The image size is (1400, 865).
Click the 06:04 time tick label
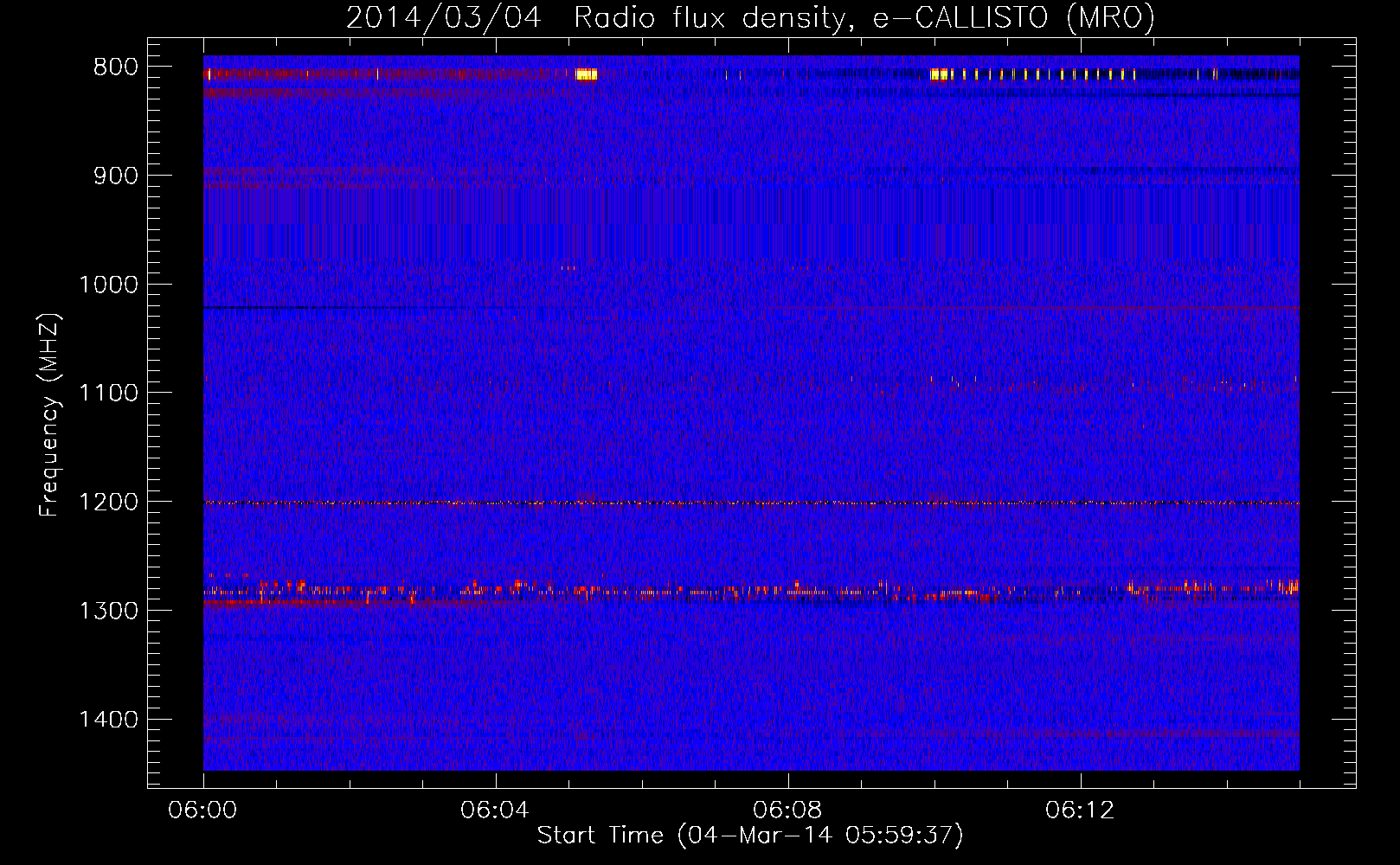click(x=495, y=811)
